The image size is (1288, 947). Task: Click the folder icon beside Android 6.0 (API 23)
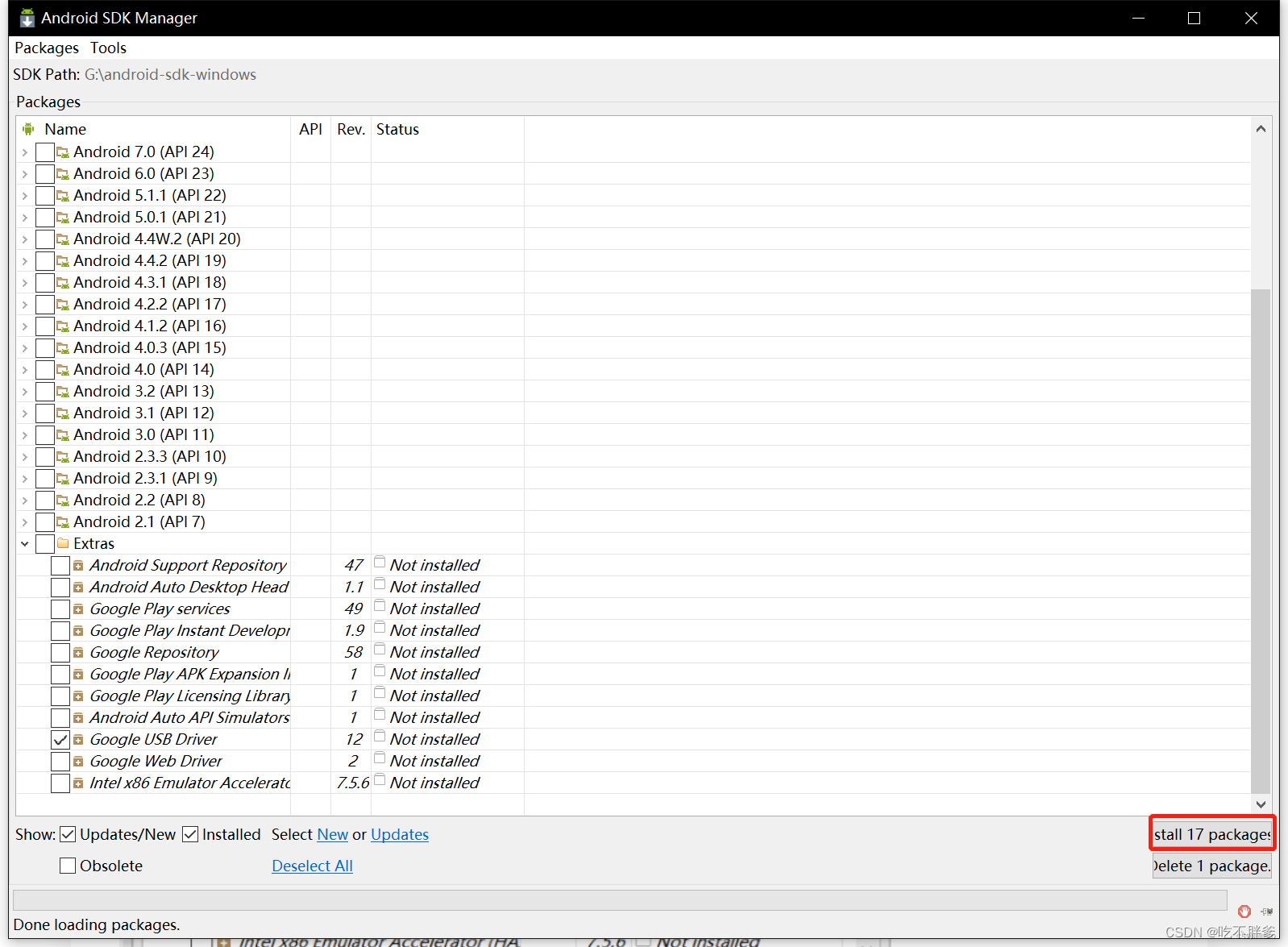coord(63,173)
